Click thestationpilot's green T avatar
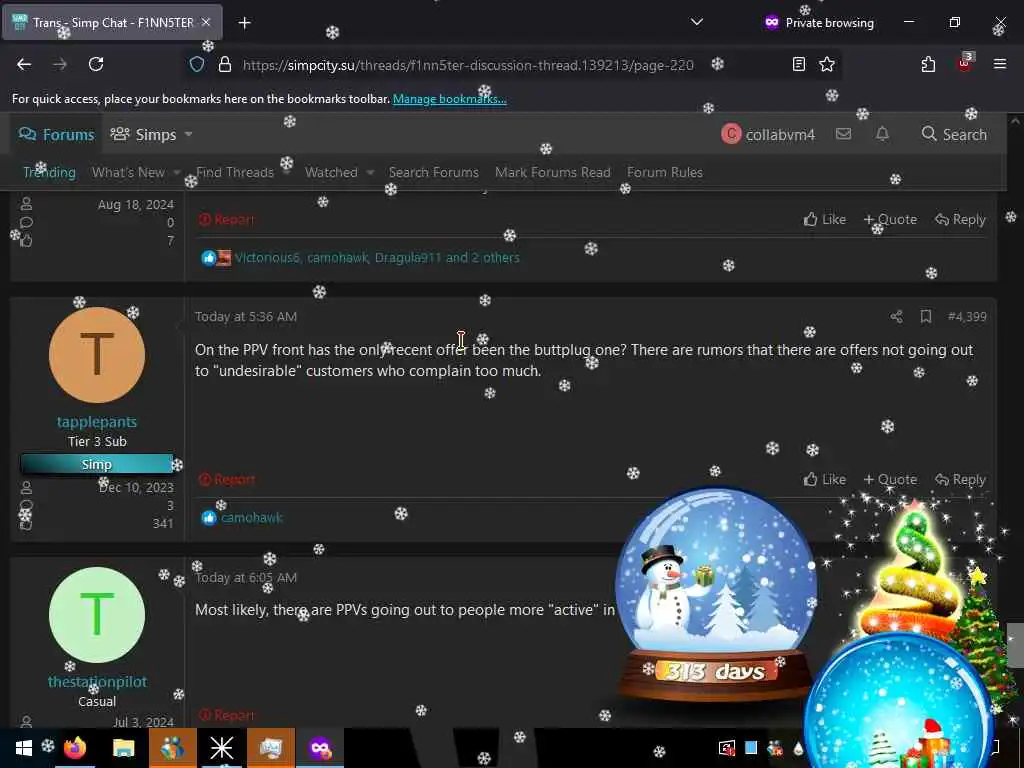Viewport: 1024px width, 768px height. click(97, 615)
